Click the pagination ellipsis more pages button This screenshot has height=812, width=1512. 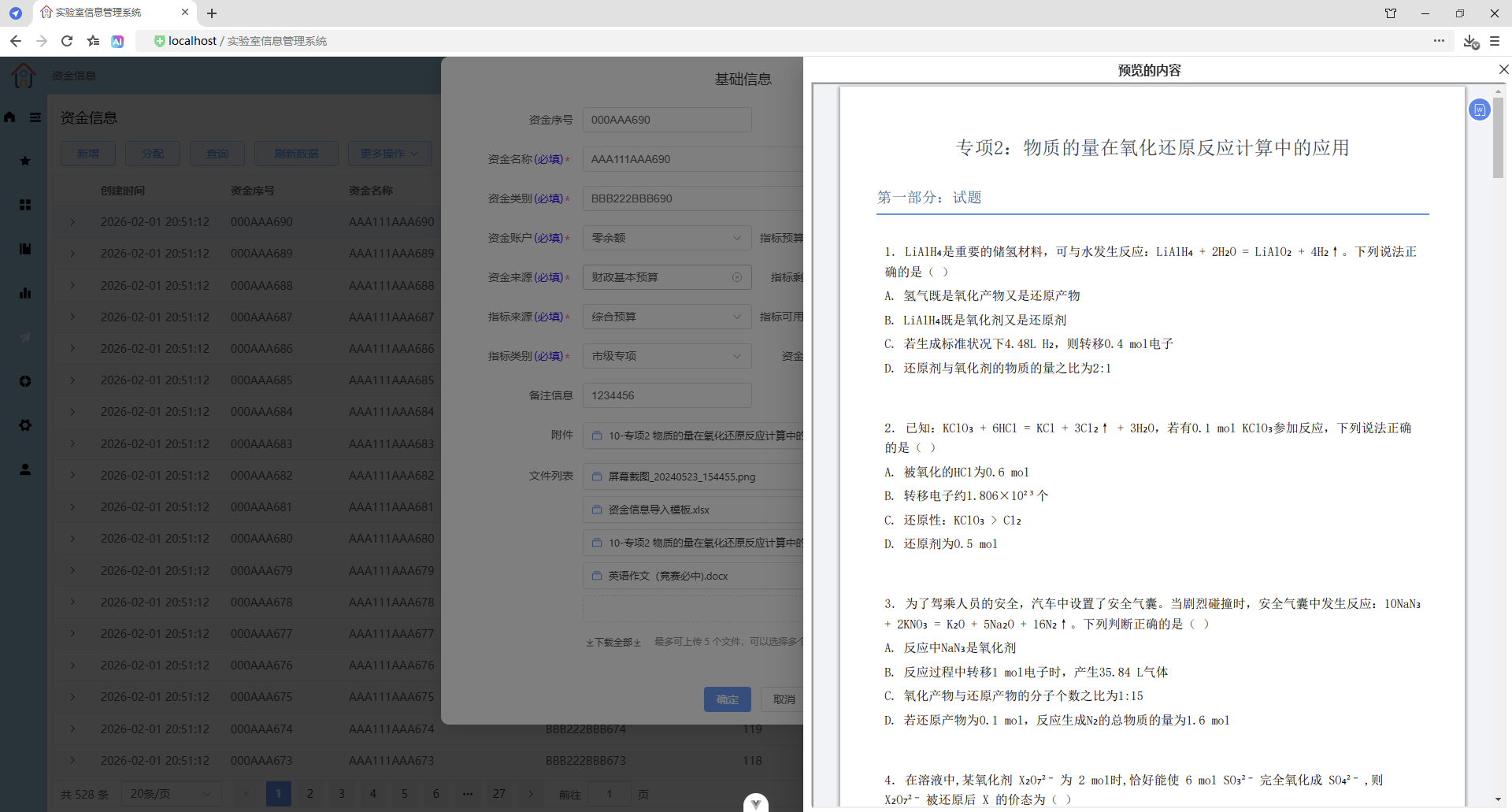[468, 794]
